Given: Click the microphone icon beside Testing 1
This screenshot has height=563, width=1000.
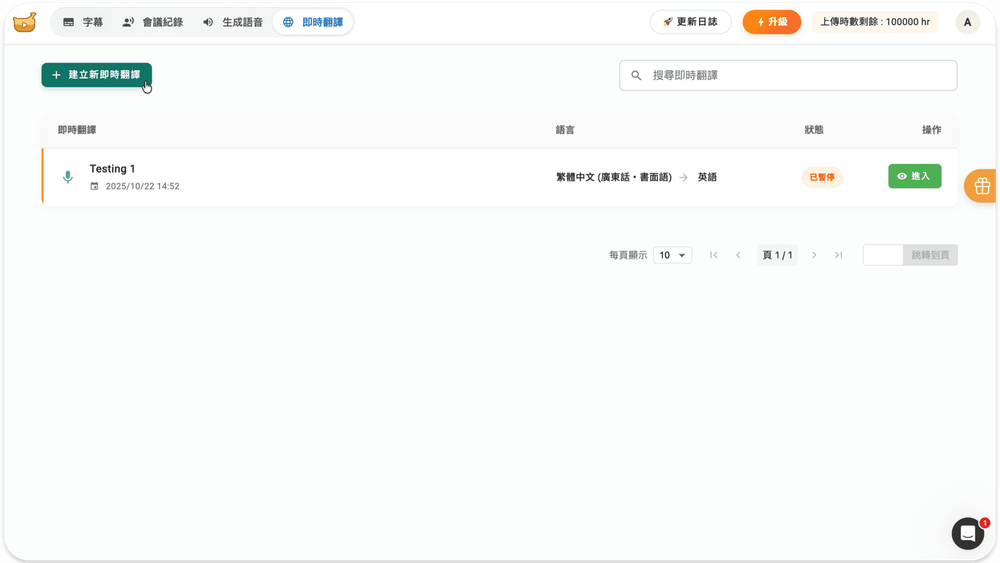Looking at the screenshot, I should point(68,177).
